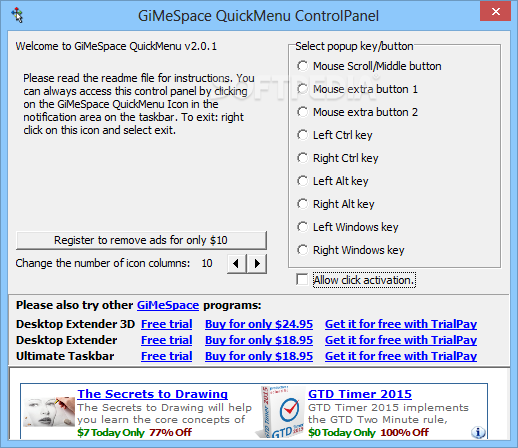Click the drawing ad face sketch thumbnail

pos(49,412)
